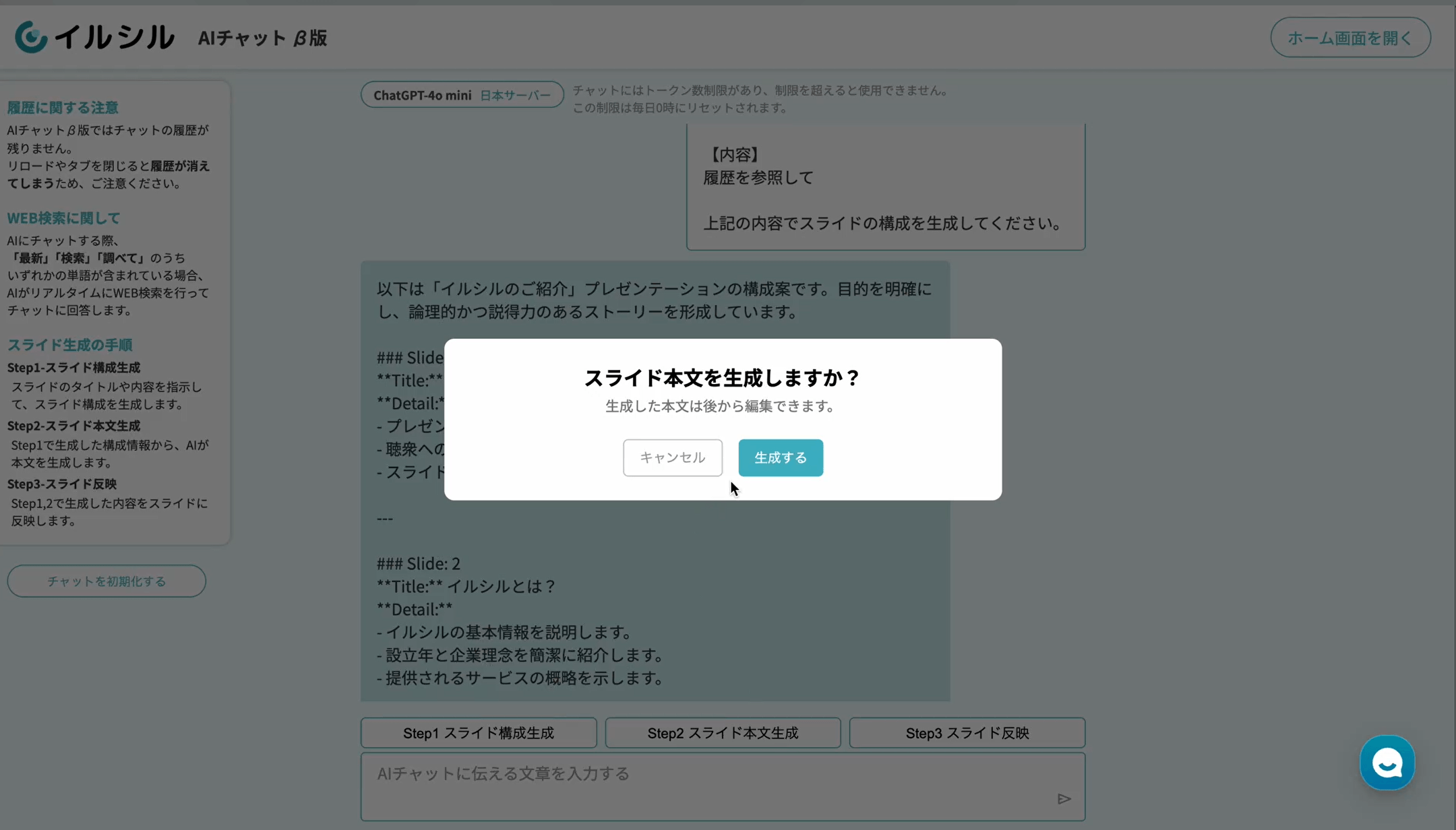Click チャットを初期化する button

pos(107,581)
